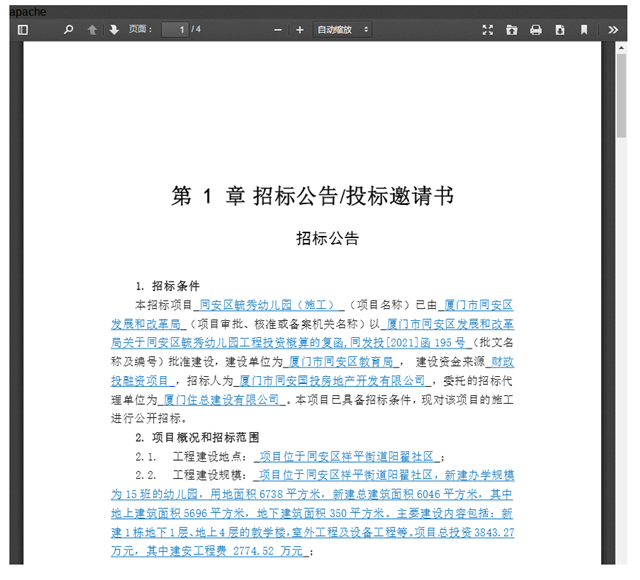Zoom out with the minus button
The width and height of the screenshot is (640, 580).
point(278,30)
